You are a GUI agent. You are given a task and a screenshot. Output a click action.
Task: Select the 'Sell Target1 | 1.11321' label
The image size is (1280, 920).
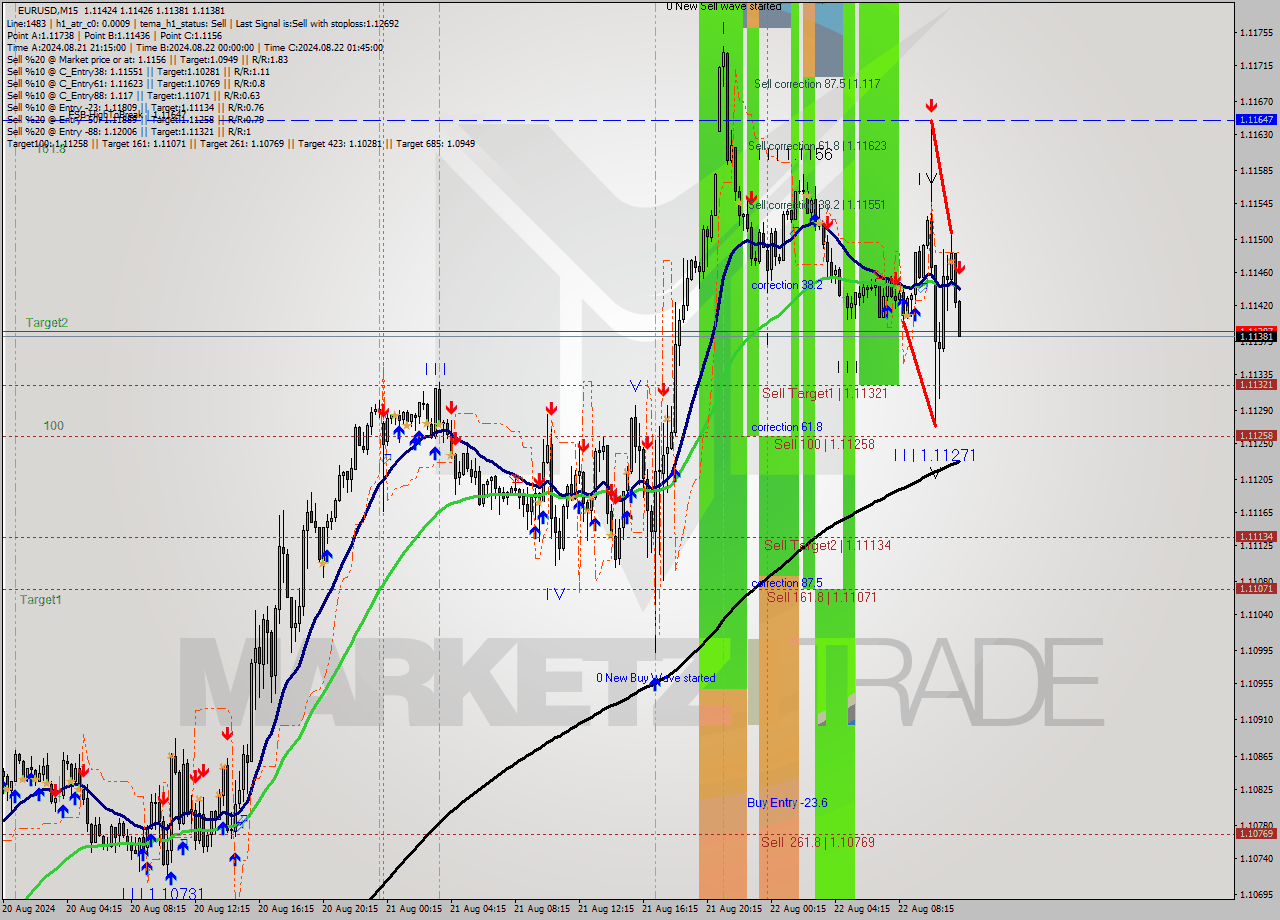pos(825,393)
